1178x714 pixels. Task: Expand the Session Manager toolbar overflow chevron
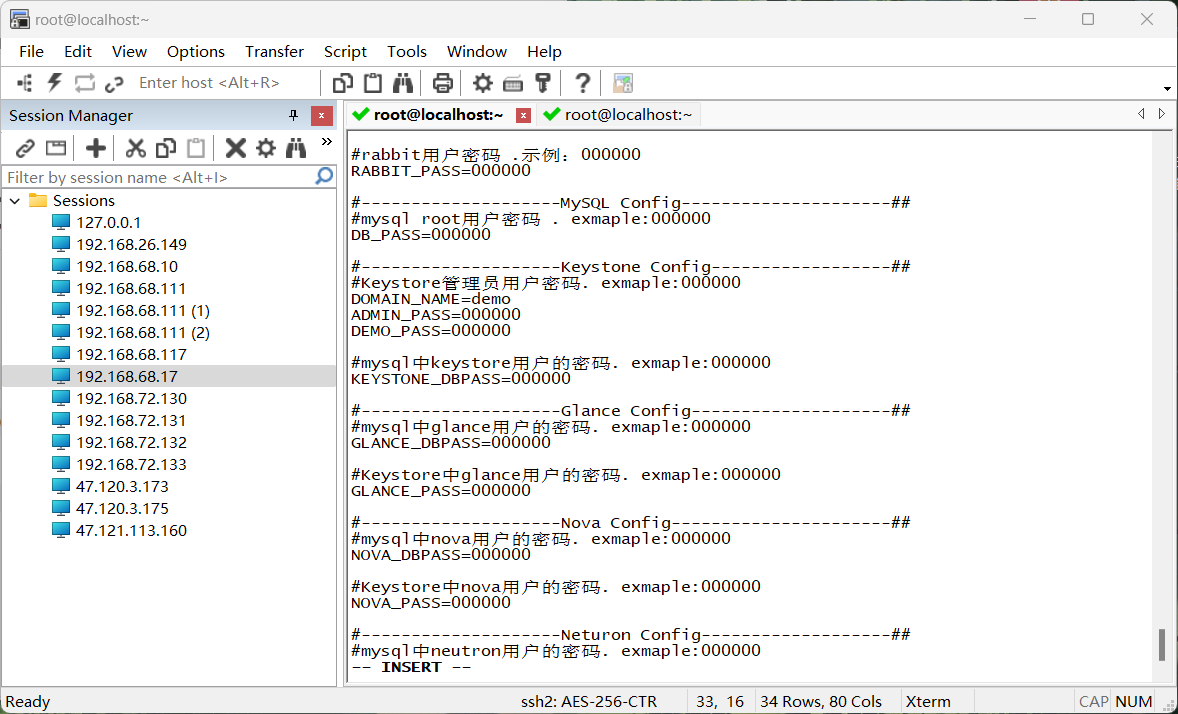(326, 143)
